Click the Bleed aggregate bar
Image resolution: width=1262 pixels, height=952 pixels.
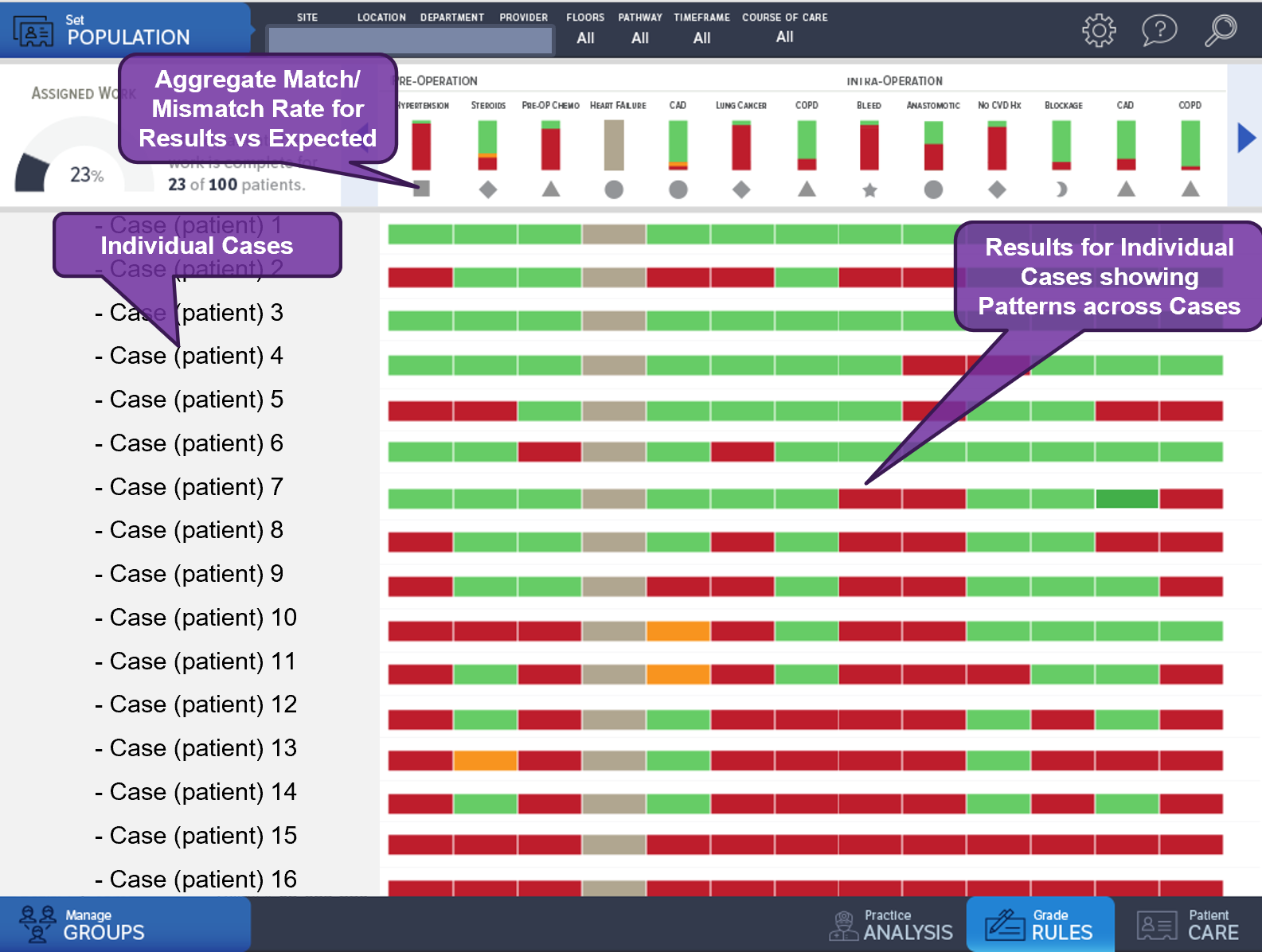point(869,146)
